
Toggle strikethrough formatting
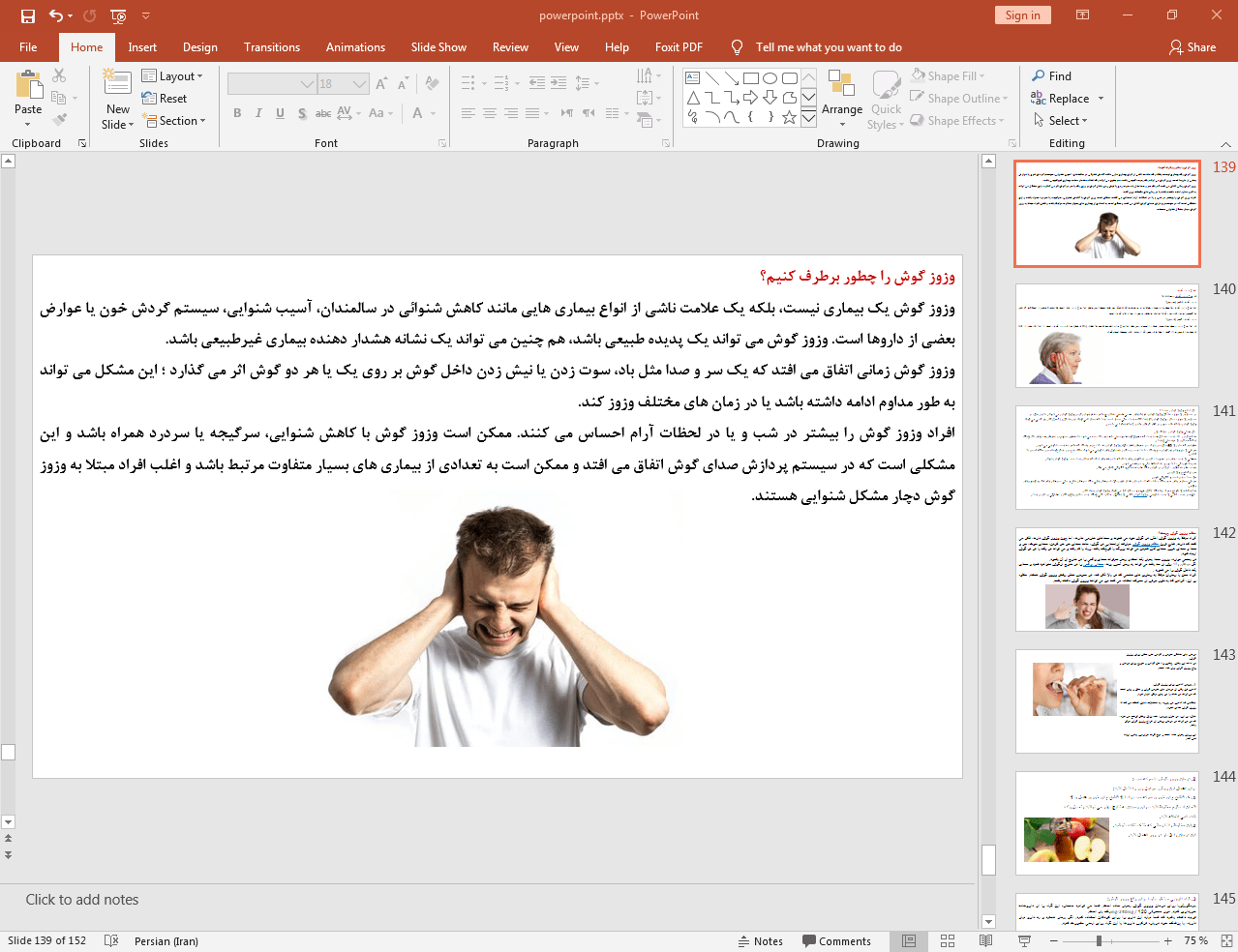[323, 113]
